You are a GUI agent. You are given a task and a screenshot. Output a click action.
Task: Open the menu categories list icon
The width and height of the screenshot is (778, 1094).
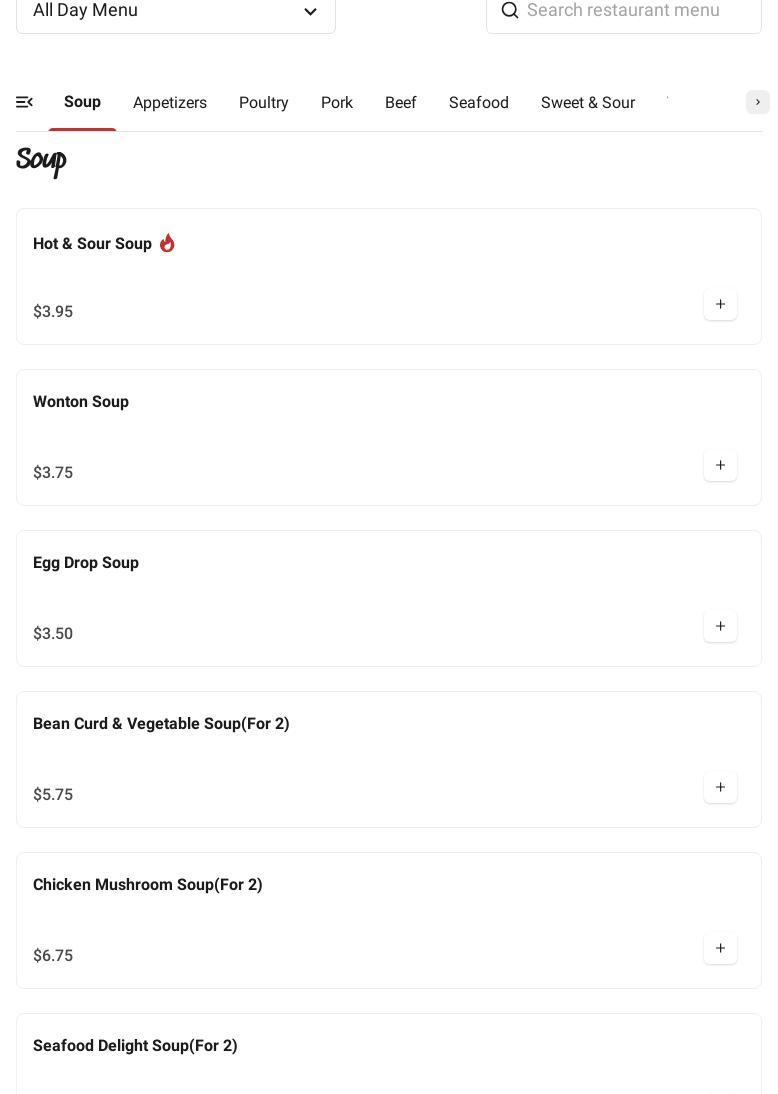(x=25, y=102)
